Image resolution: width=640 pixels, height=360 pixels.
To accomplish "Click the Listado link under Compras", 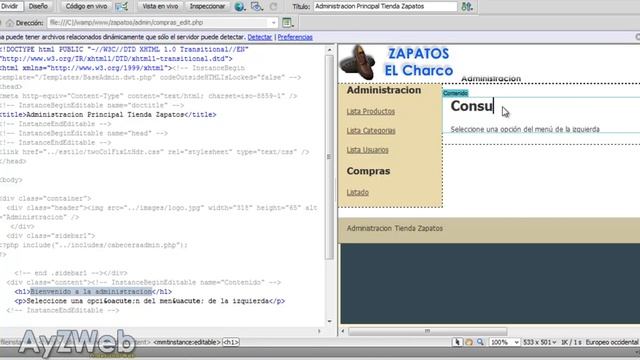I will tap(358, 192).
